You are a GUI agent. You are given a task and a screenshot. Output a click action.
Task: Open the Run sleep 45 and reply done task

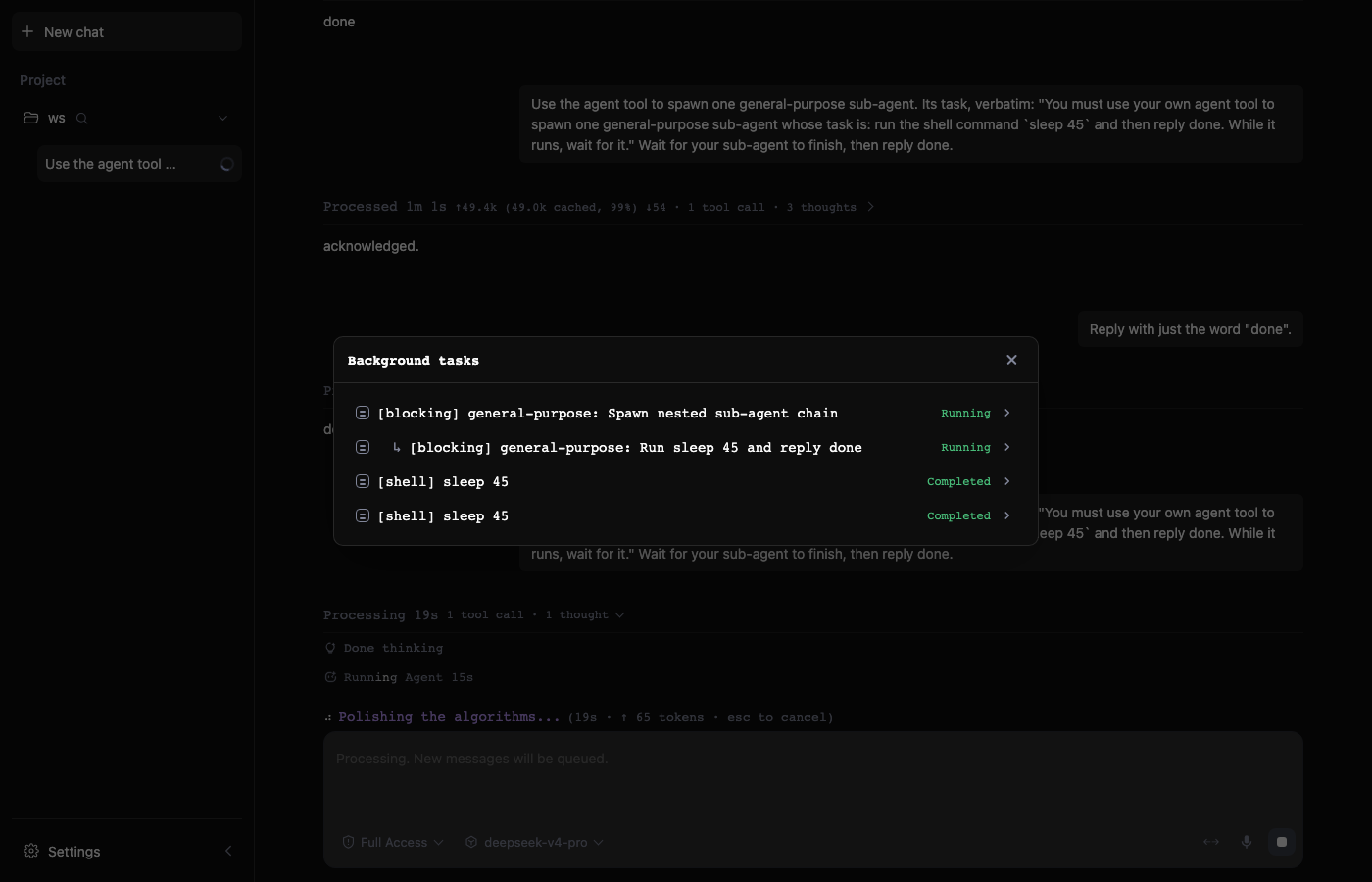coord(685,447)
